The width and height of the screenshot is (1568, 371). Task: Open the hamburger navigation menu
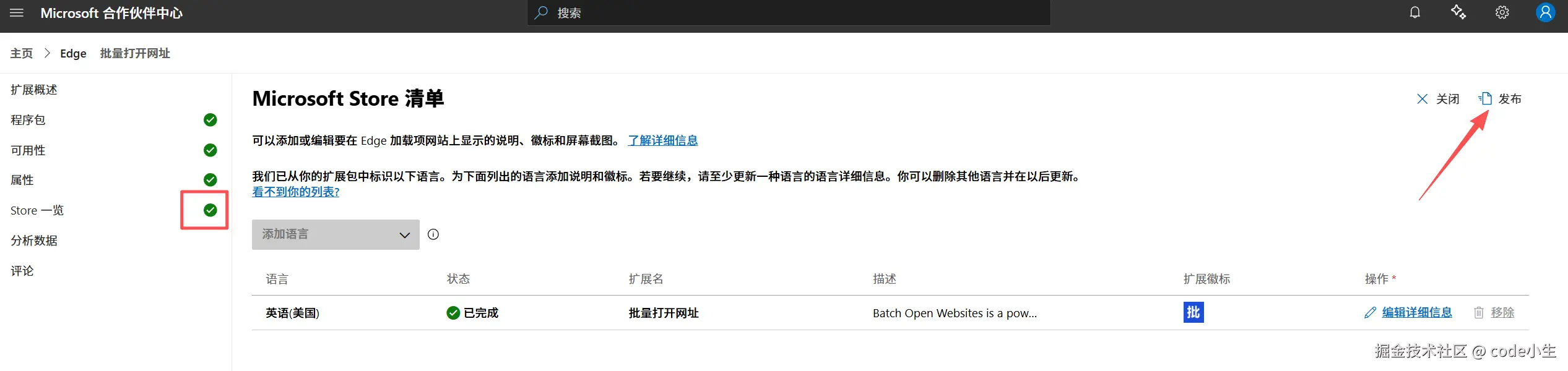click(17, 13)
